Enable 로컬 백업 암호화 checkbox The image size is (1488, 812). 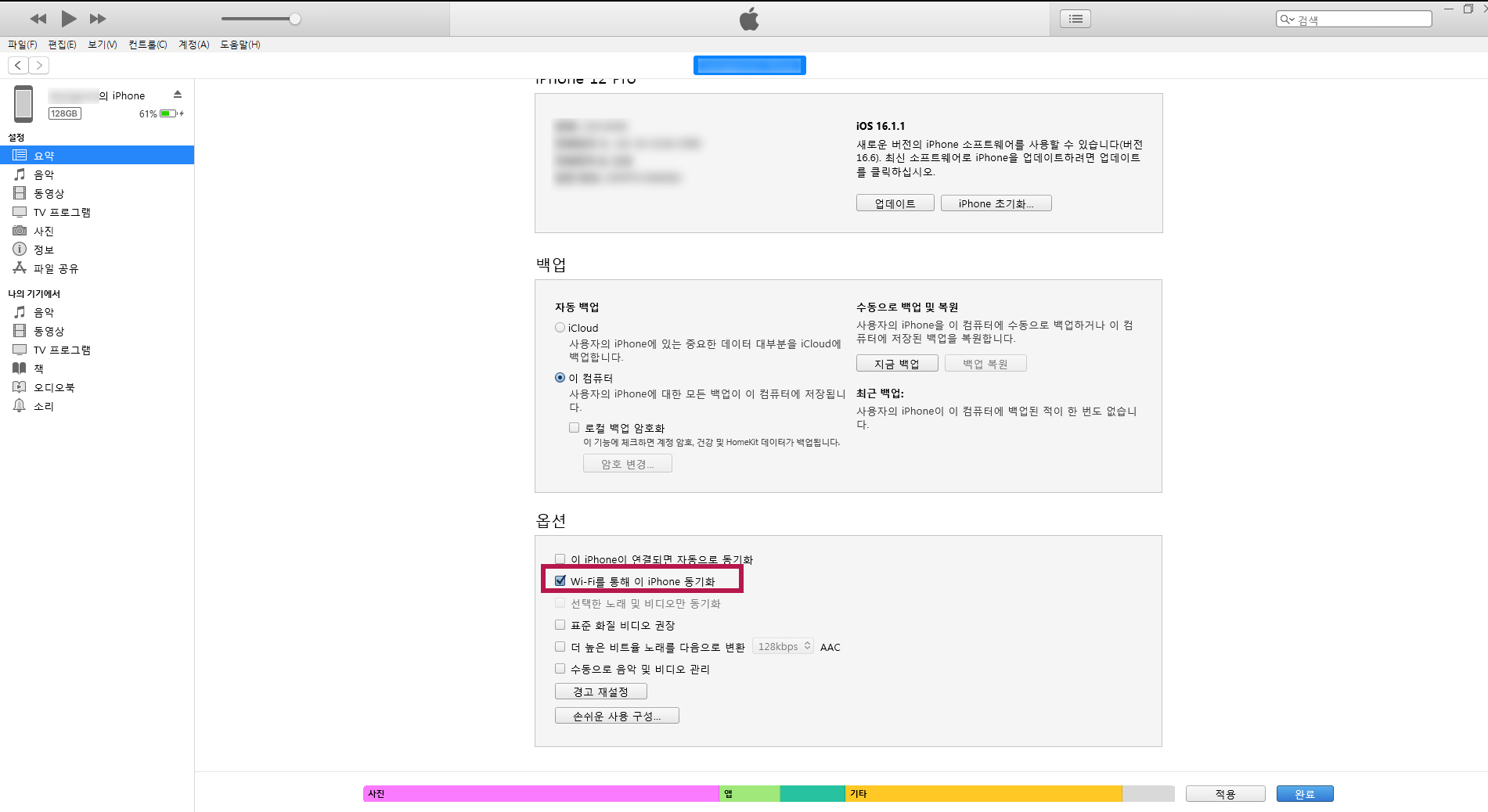575,428
